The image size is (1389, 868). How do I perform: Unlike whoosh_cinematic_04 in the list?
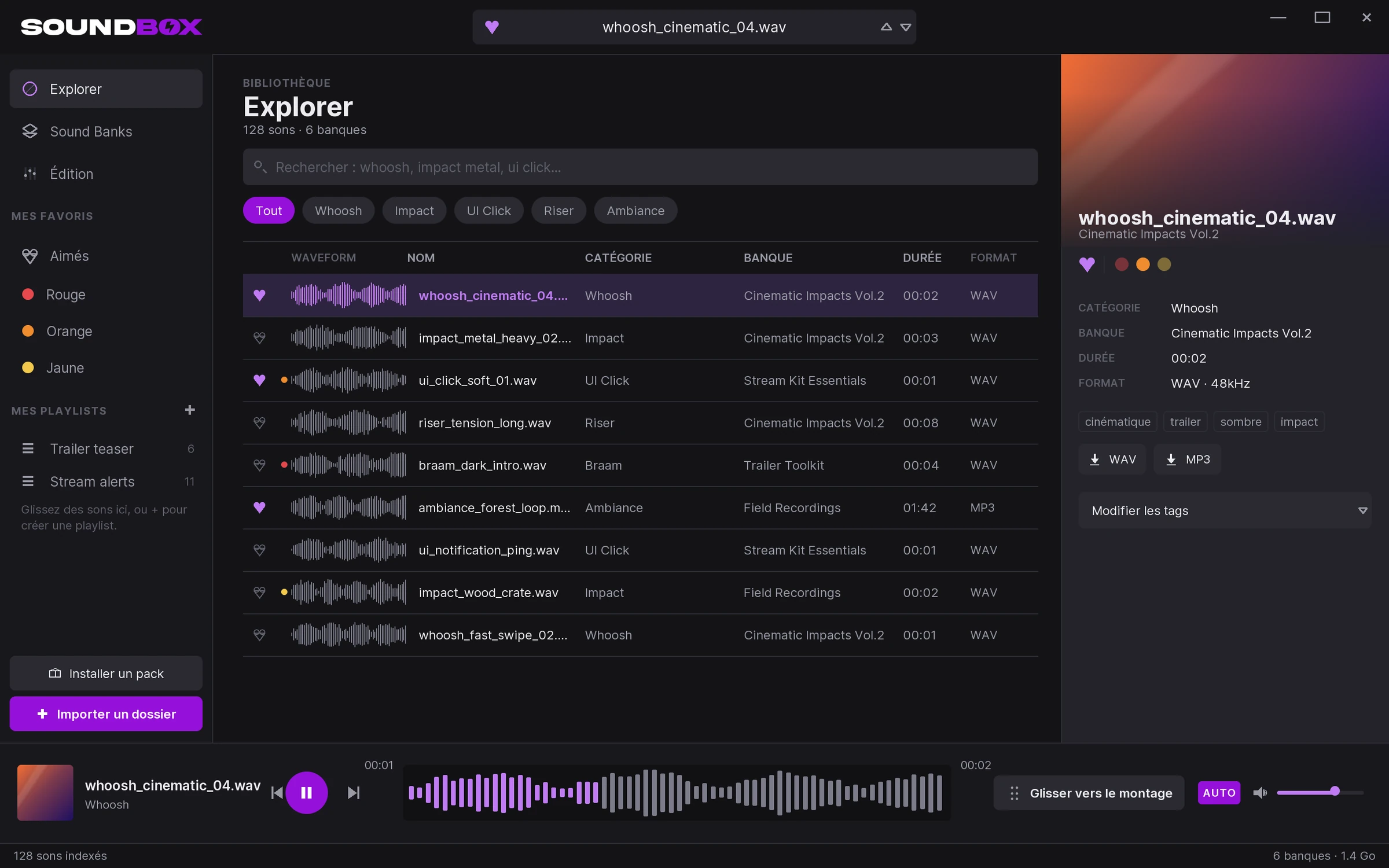[x=259, y=295]
